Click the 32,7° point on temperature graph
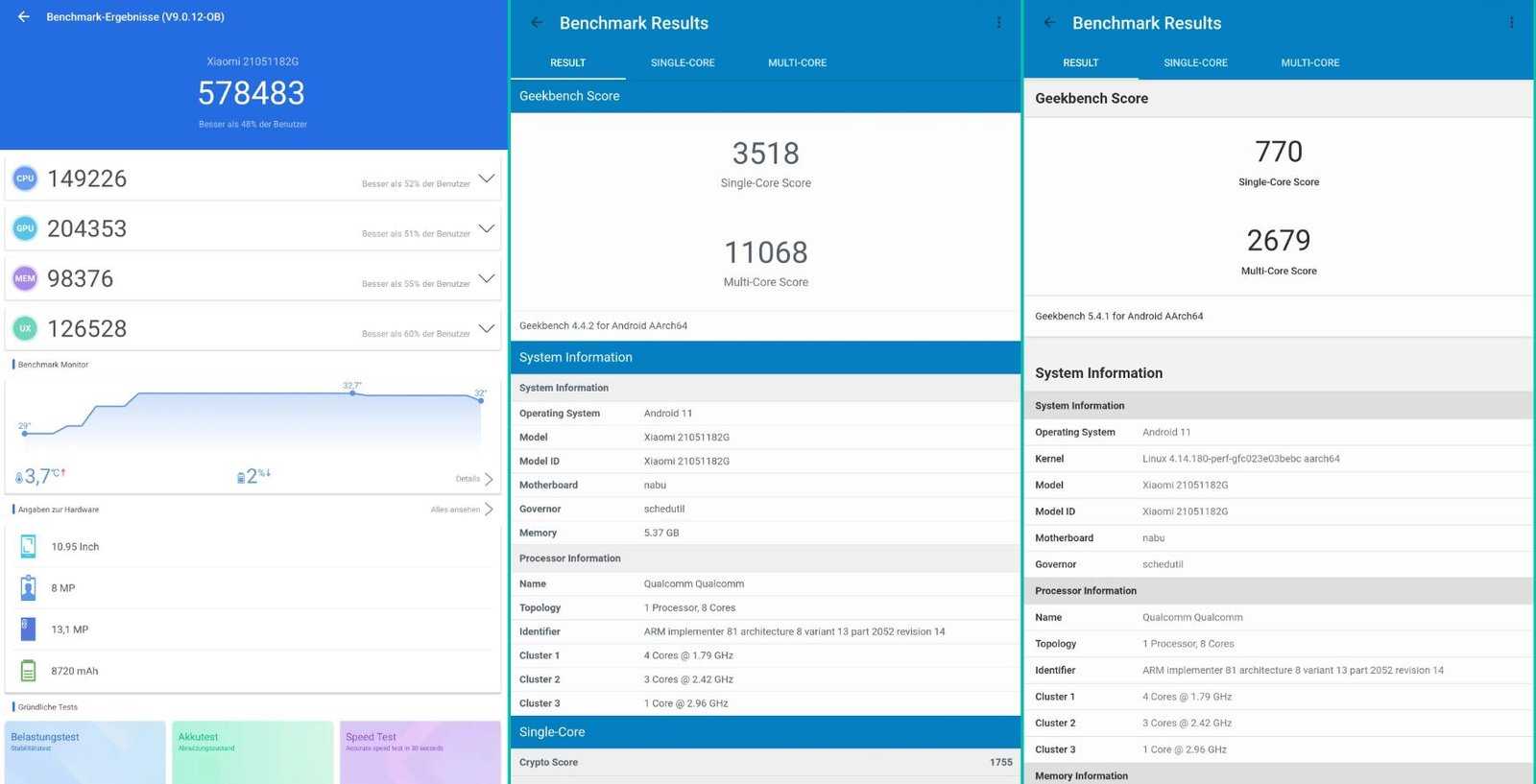Image resolution: width=1536 pixels, height=784 pixels. pyautogui.click(x=352, y=392)
